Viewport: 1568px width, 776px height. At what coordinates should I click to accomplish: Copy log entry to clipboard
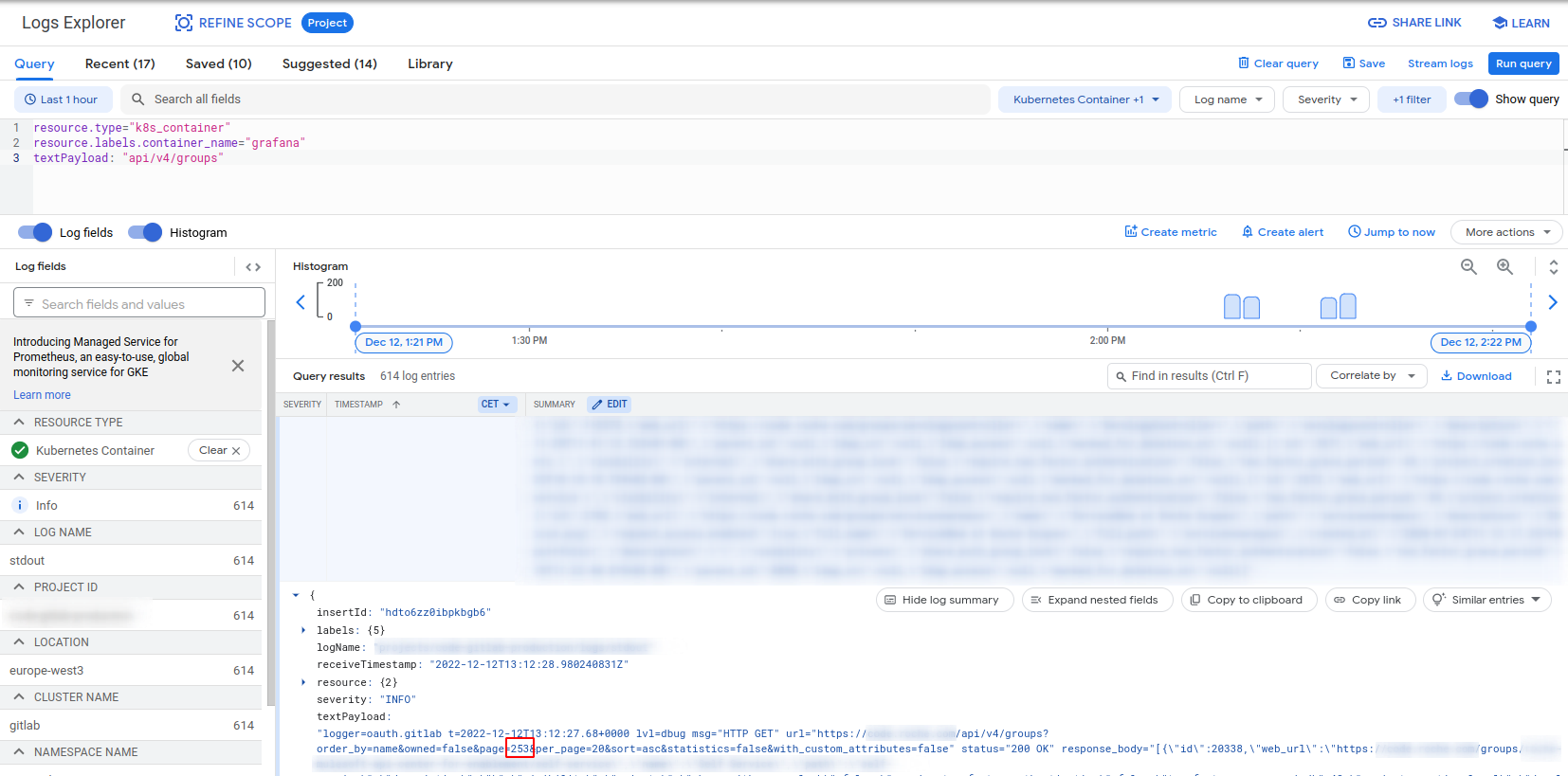click(x=1249, y=600)
